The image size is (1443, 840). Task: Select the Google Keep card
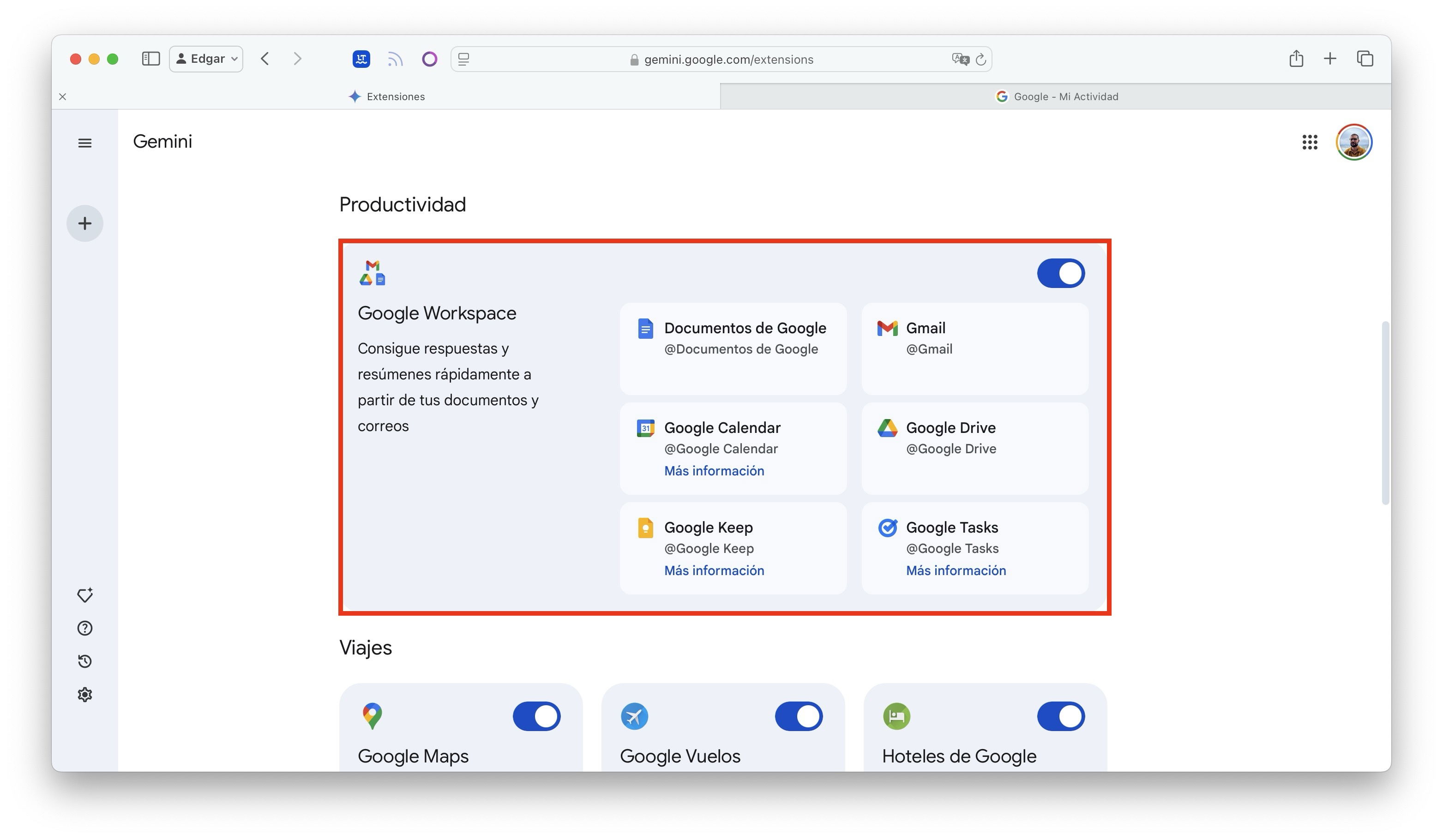tap(733, 548)
